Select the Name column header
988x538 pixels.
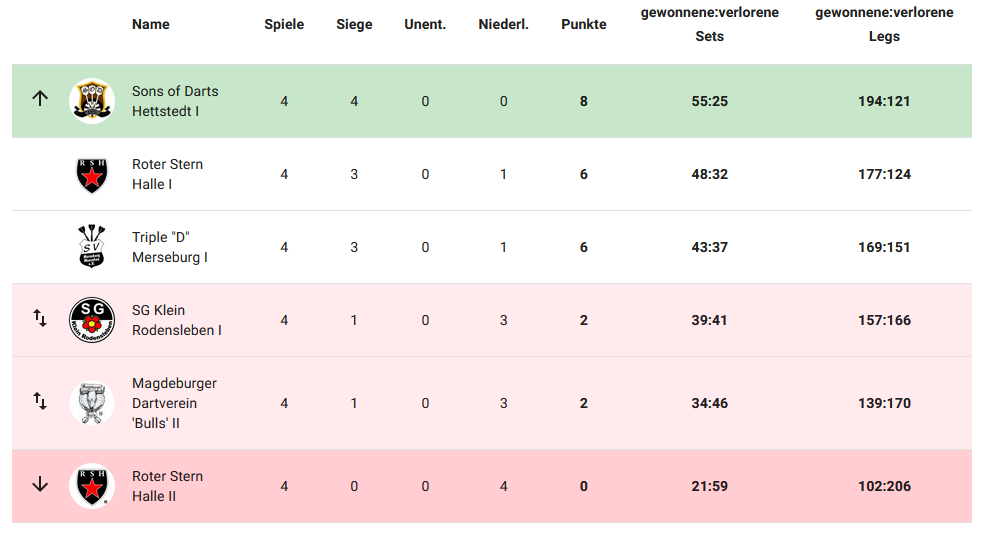151,25
